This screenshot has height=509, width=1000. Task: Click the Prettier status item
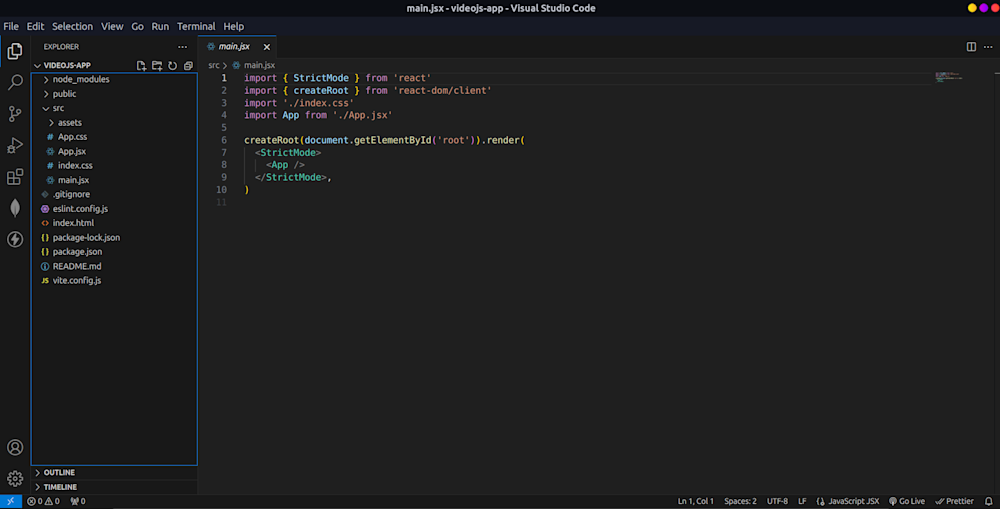click(954, 501)
